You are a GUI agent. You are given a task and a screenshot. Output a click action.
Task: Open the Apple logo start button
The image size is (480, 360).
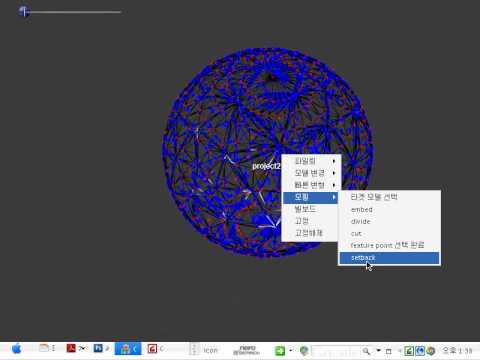(16, 349)
